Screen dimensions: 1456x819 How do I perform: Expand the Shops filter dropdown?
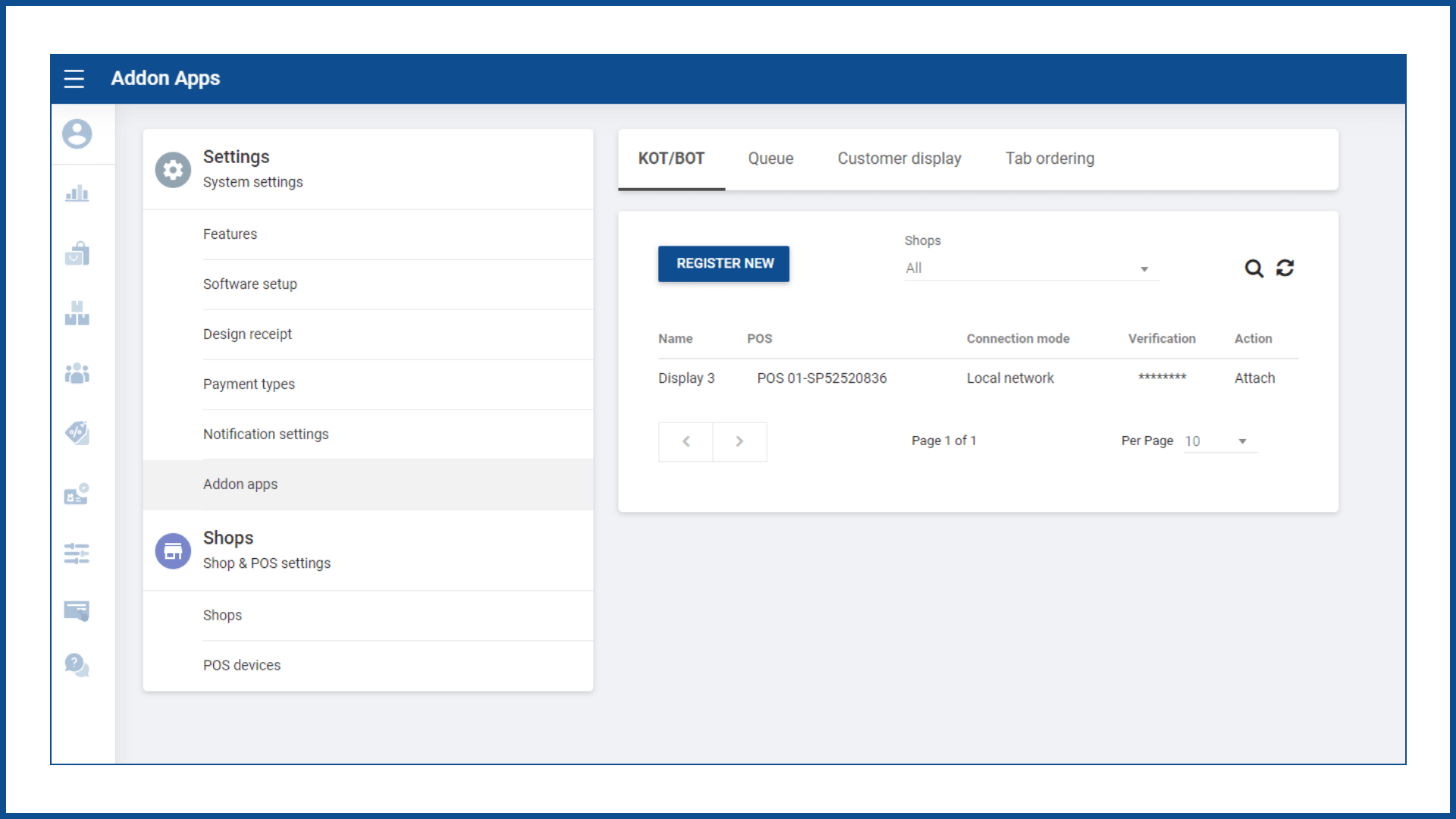[x=1031, y=268]
